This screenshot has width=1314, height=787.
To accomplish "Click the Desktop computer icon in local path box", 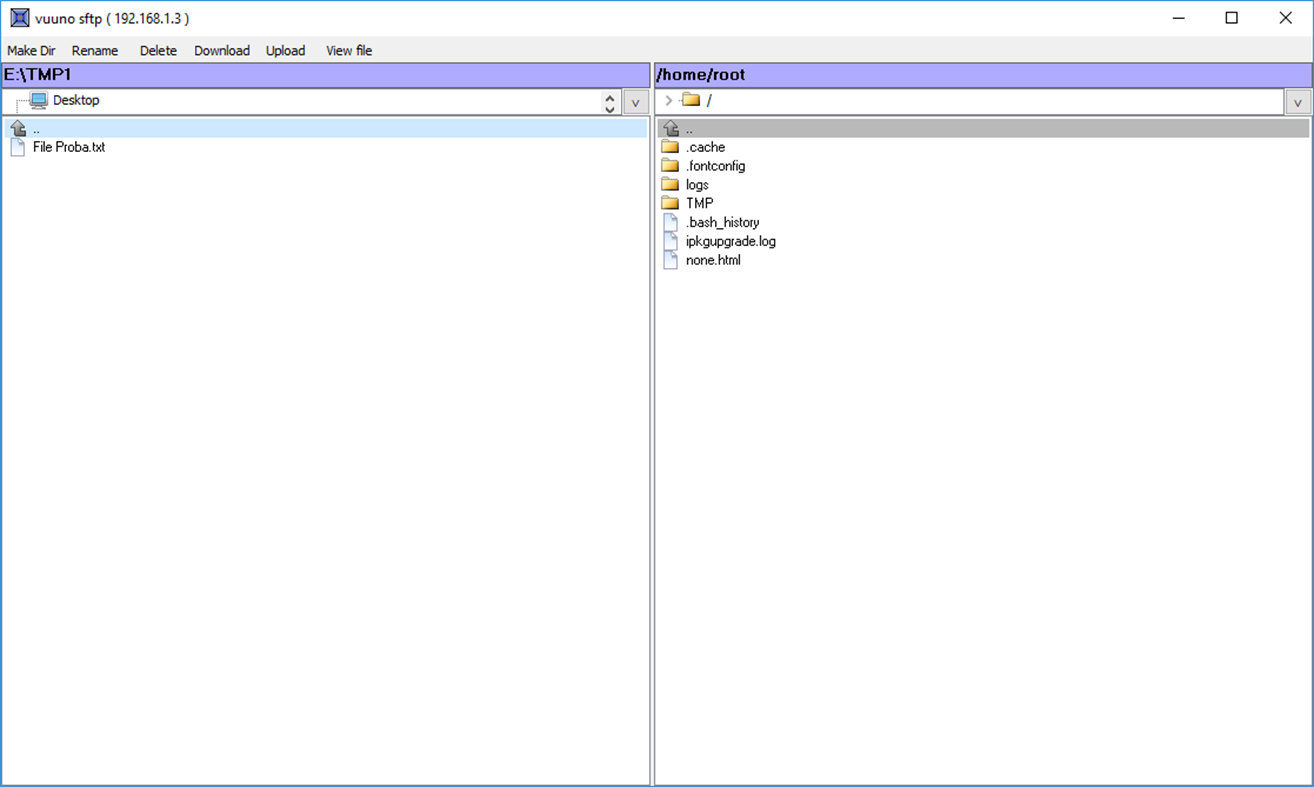I will coord(39,100).
